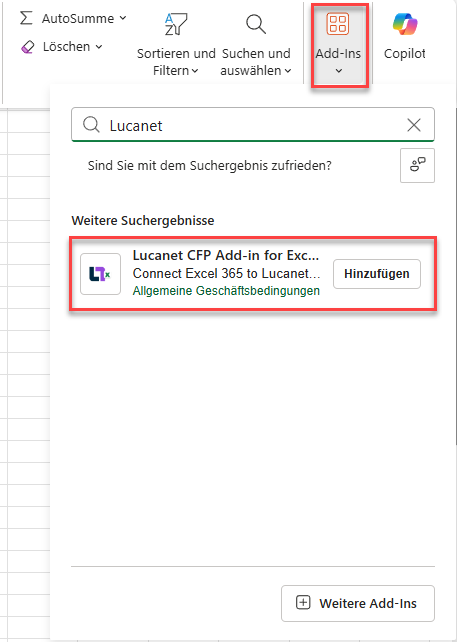Open the Suchen und auswählen dropdown chevron
Screen dimensions: 457x642
click(288, 71)
